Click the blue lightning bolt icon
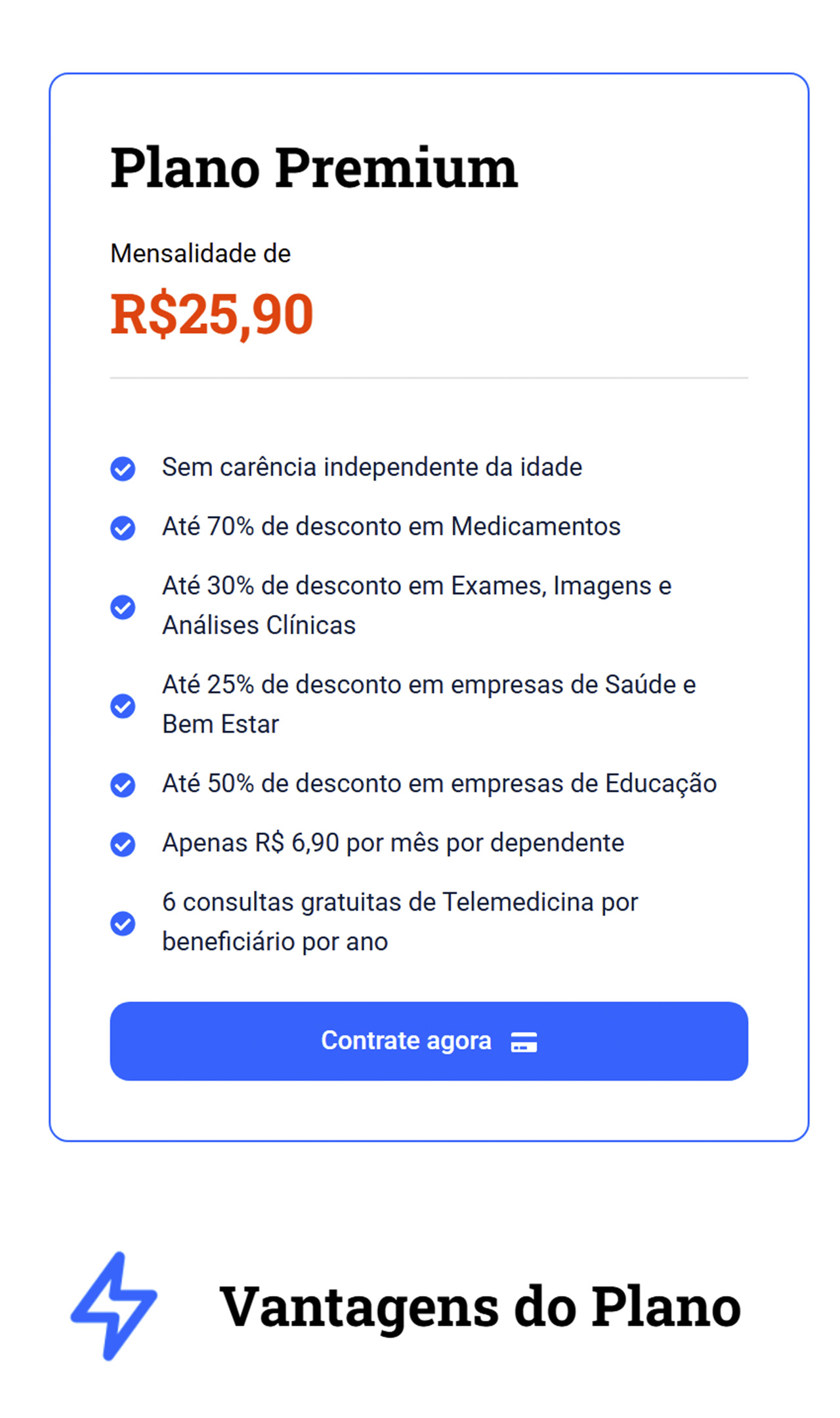The width and height of the screenshot is (840, 1418). (x=114, y=1306)
